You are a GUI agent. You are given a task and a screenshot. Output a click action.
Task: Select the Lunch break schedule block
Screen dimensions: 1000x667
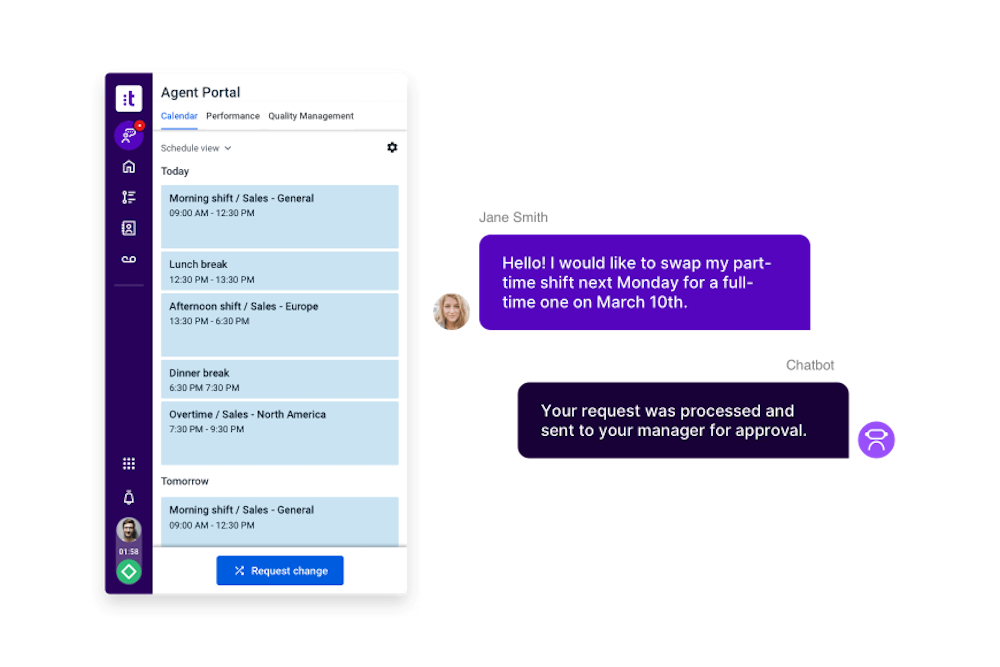pyautogui.click(x=280, y=271)
